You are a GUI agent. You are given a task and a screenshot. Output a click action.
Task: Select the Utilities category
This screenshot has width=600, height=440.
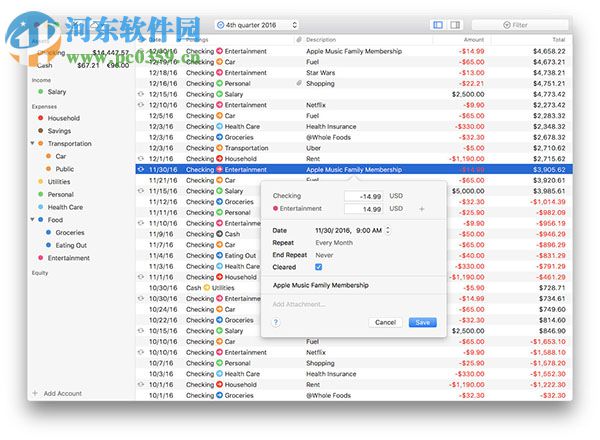pos(59,182)
